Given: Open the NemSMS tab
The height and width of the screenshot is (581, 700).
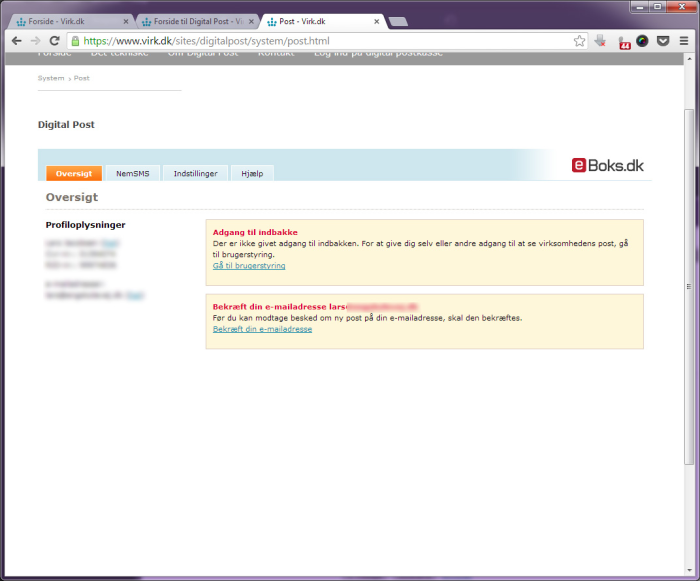Looking at the screenshot, I should (133, 173).
